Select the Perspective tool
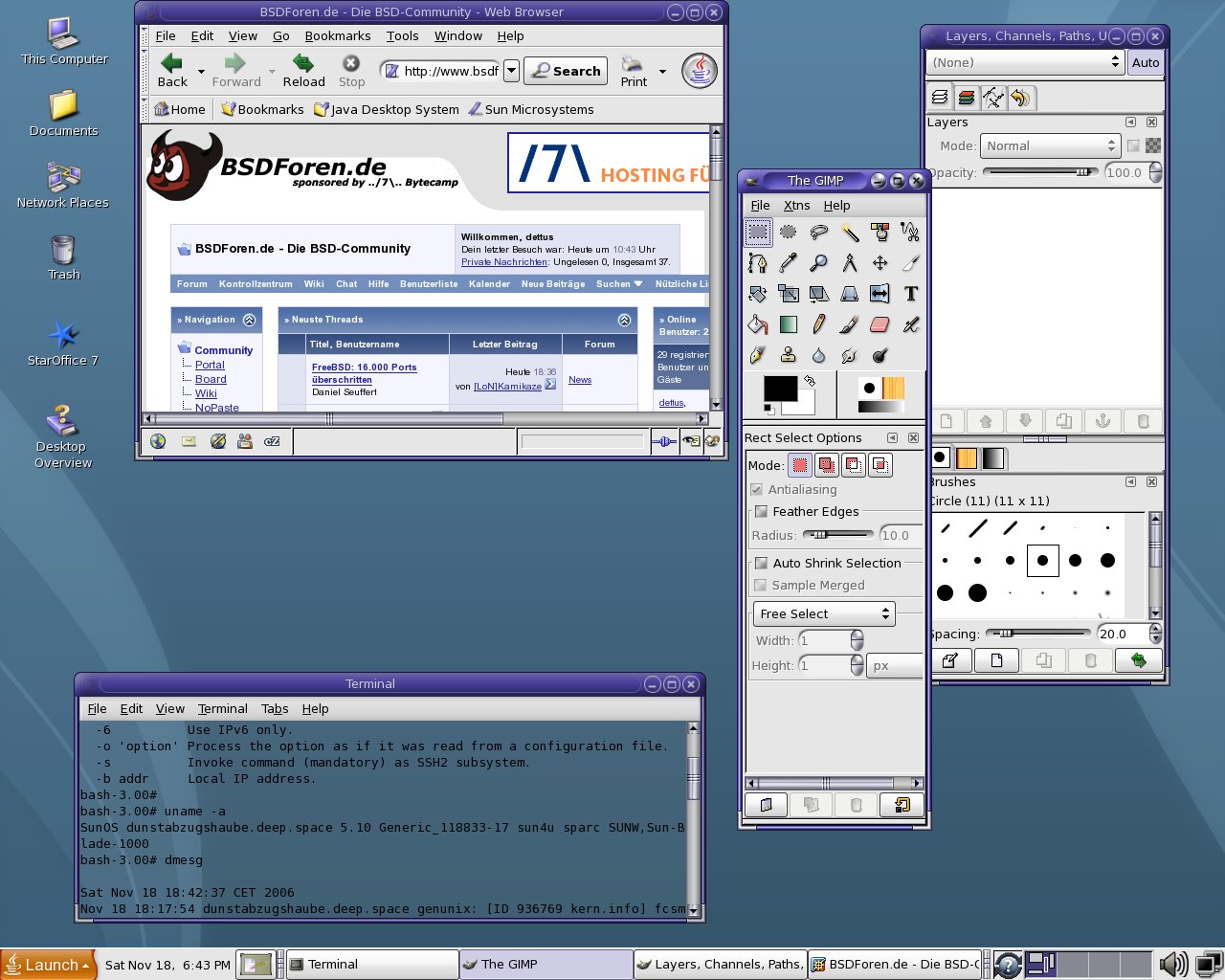1225x980 pixels. [850, 293]
